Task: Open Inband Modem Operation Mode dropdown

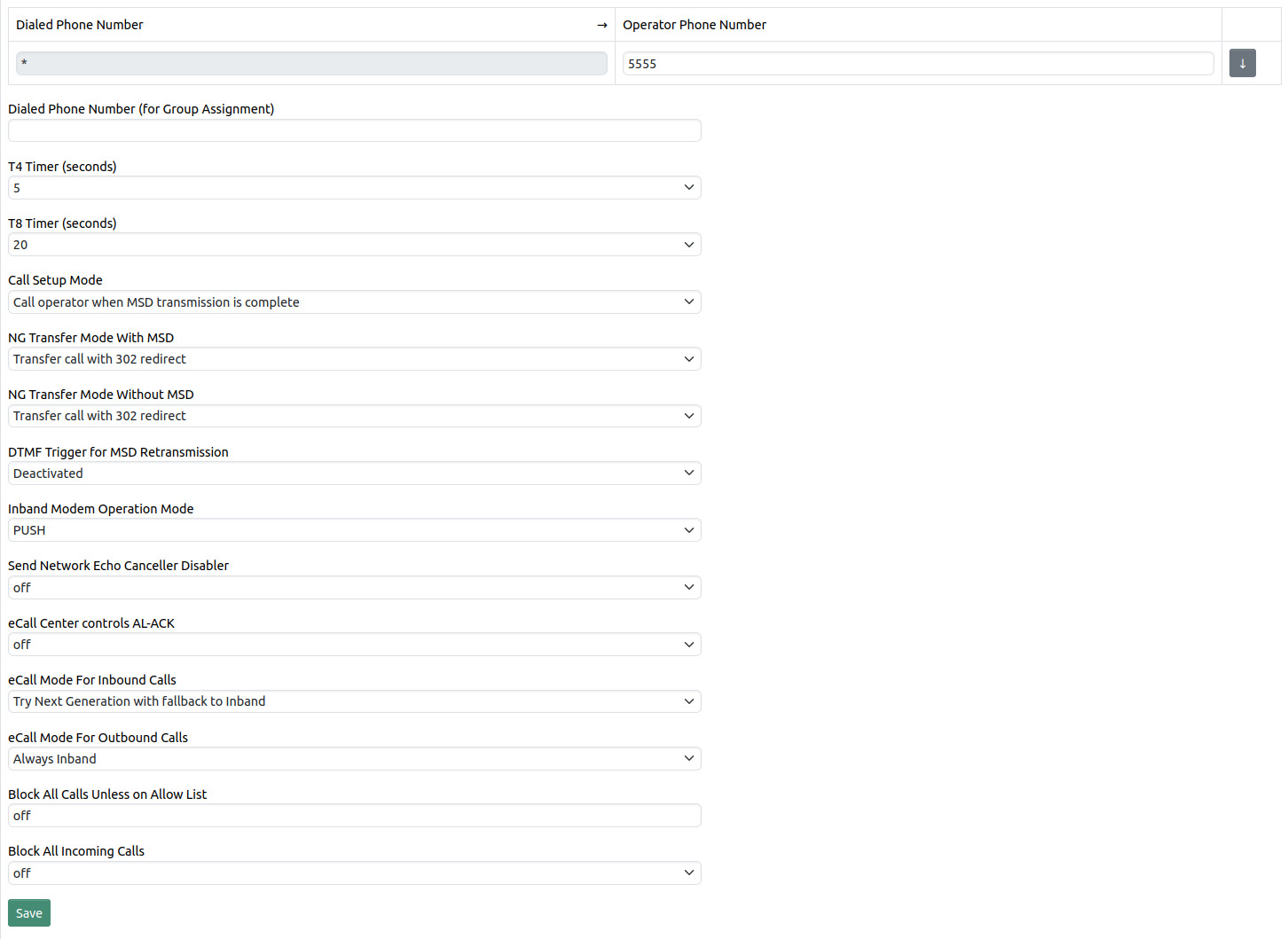Action: point(354,530)
